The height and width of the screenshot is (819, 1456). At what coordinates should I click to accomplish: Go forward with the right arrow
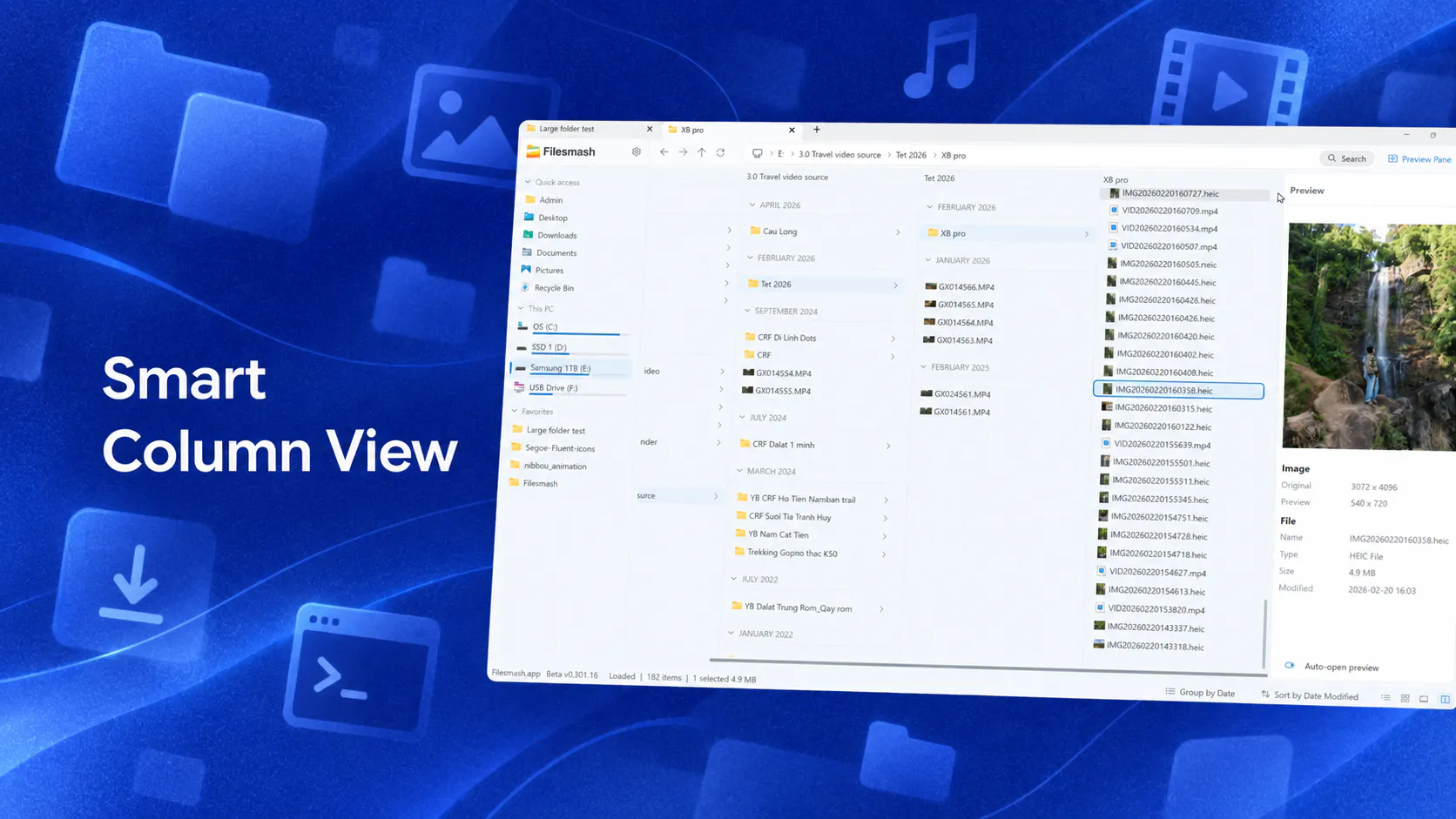pos(683,152)
